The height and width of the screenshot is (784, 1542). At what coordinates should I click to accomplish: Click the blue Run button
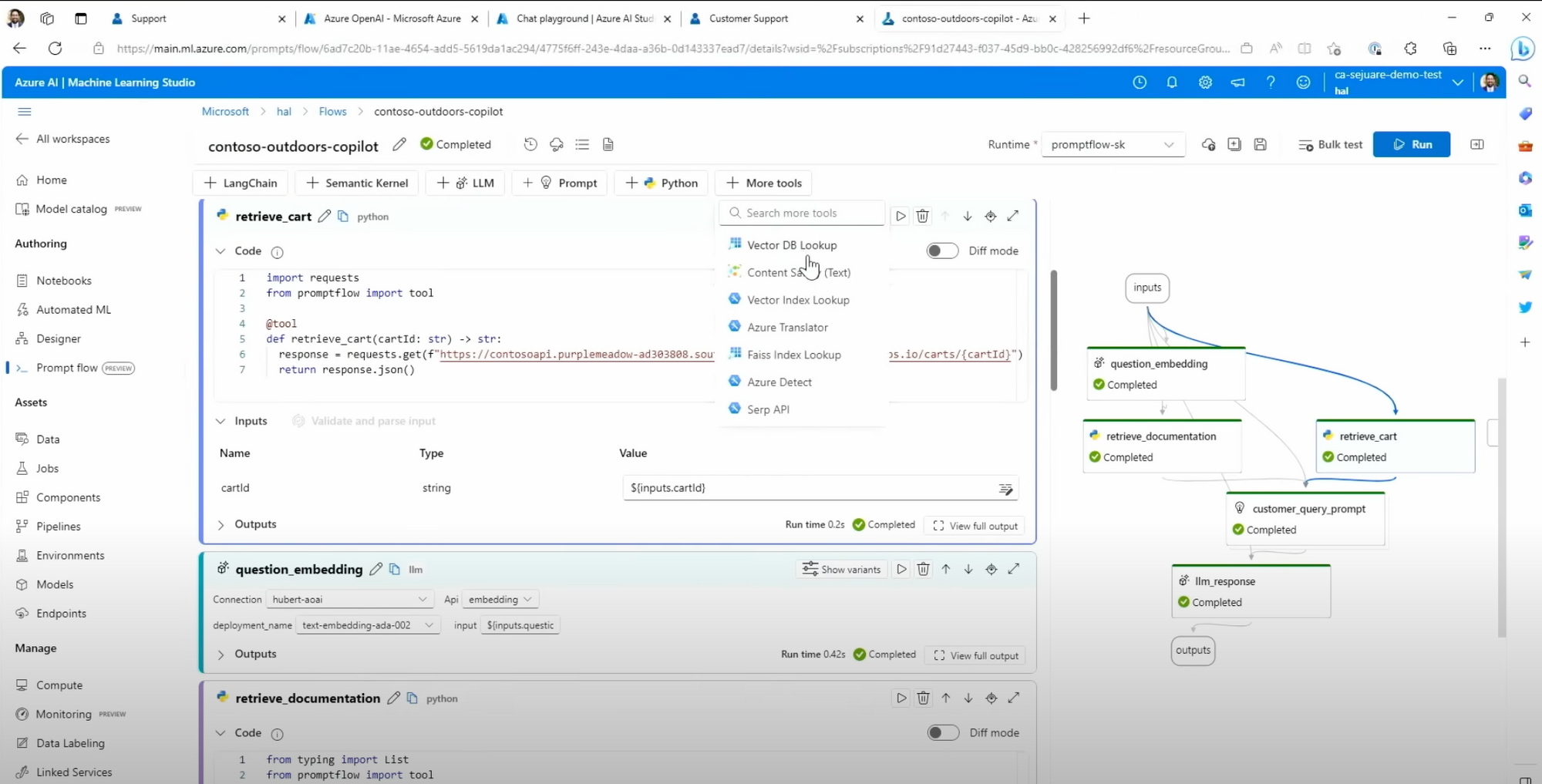point(1411,145)
